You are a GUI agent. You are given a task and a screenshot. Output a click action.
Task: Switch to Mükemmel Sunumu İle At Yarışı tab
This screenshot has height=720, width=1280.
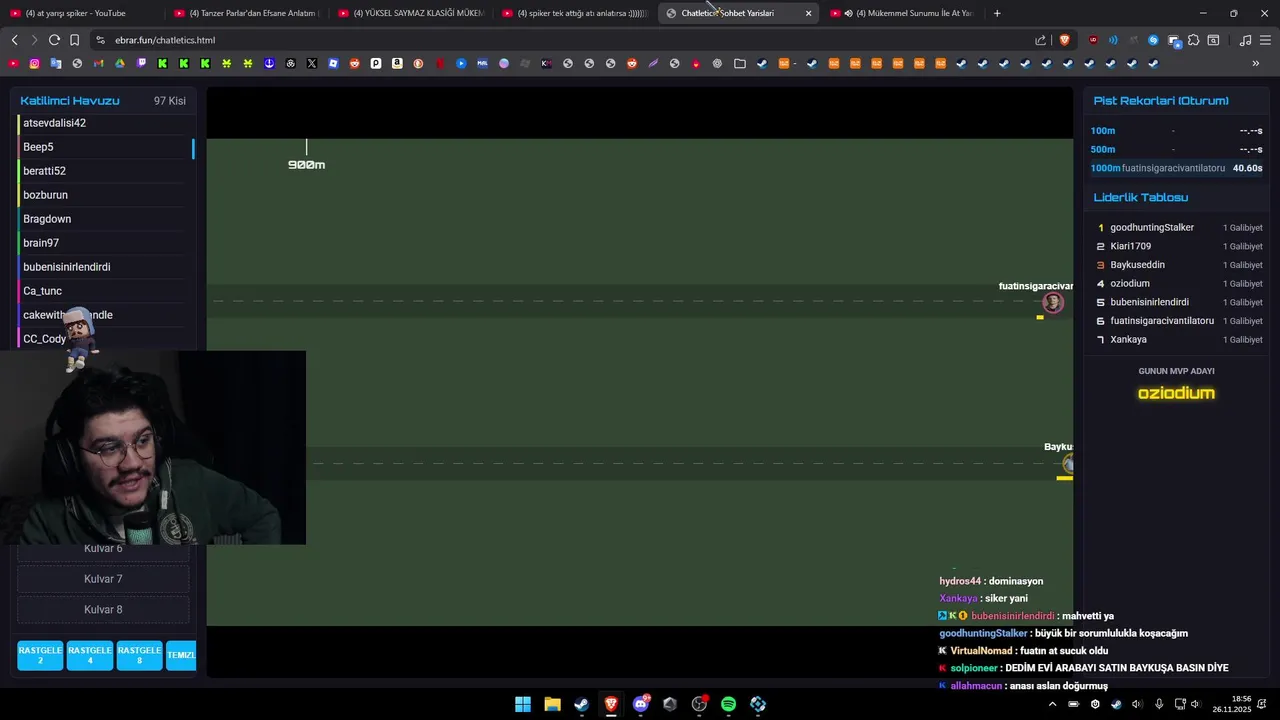tap(905, 13)
